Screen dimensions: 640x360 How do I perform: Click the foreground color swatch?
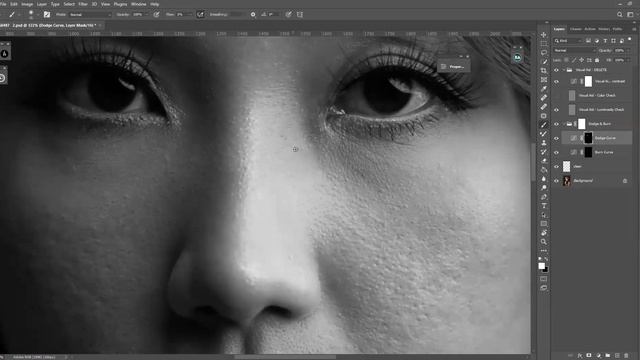click(541, 266)
